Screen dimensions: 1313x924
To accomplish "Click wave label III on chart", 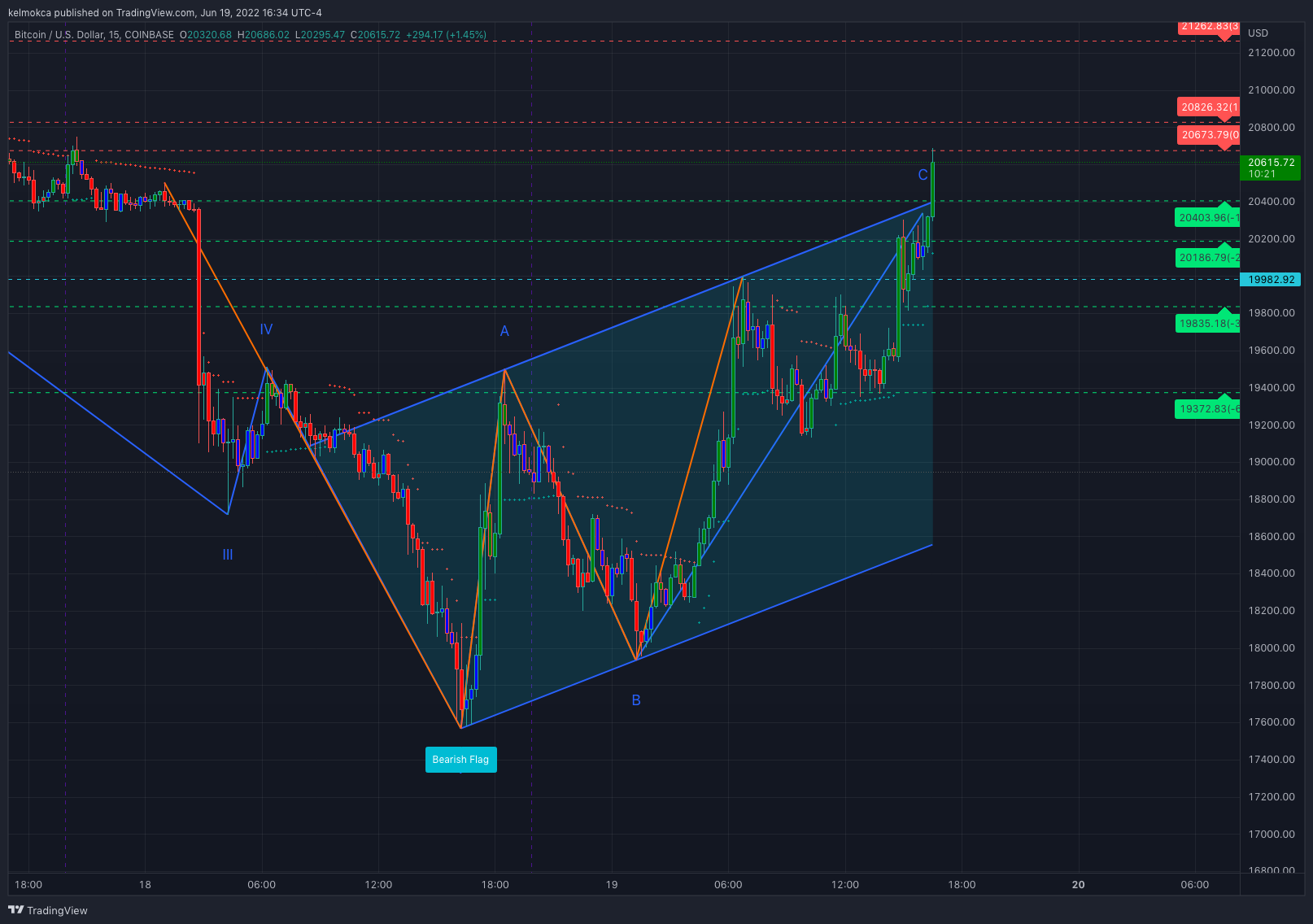I will point(228,555).
